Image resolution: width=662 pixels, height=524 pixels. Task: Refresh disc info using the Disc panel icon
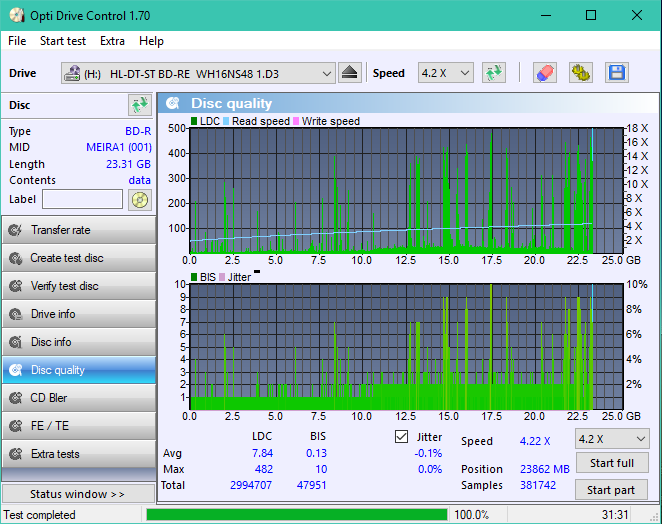tap(140, 105)
